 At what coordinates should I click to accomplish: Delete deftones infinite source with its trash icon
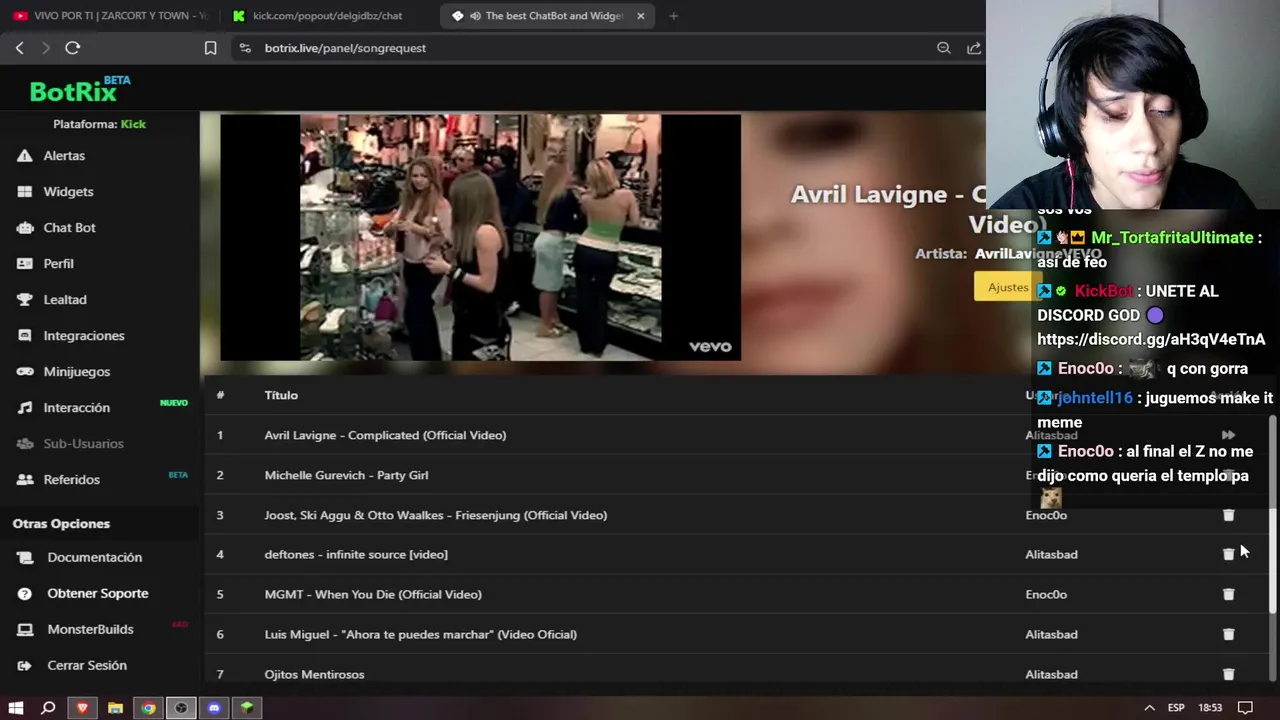[1228, 554]
